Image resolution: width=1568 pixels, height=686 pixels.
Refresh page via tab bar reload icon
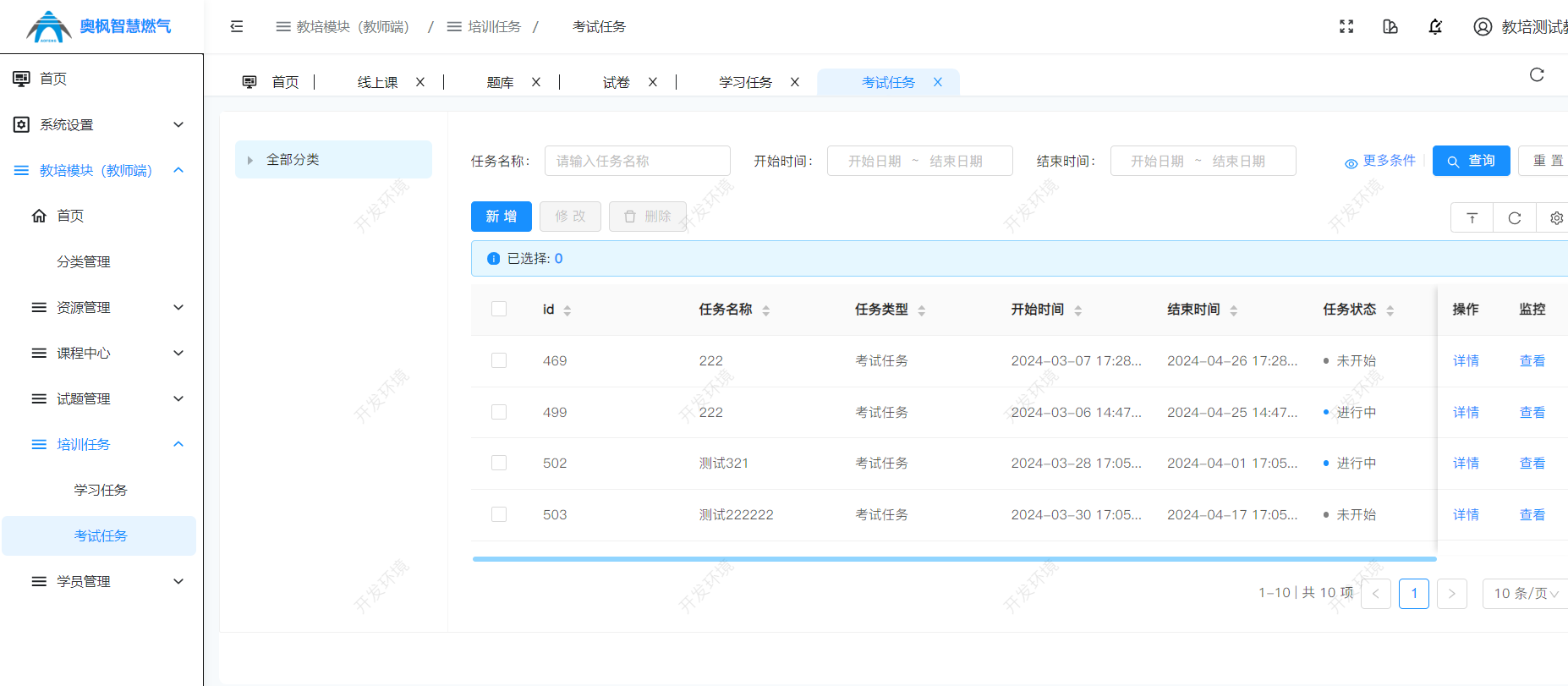(1537, 74)
